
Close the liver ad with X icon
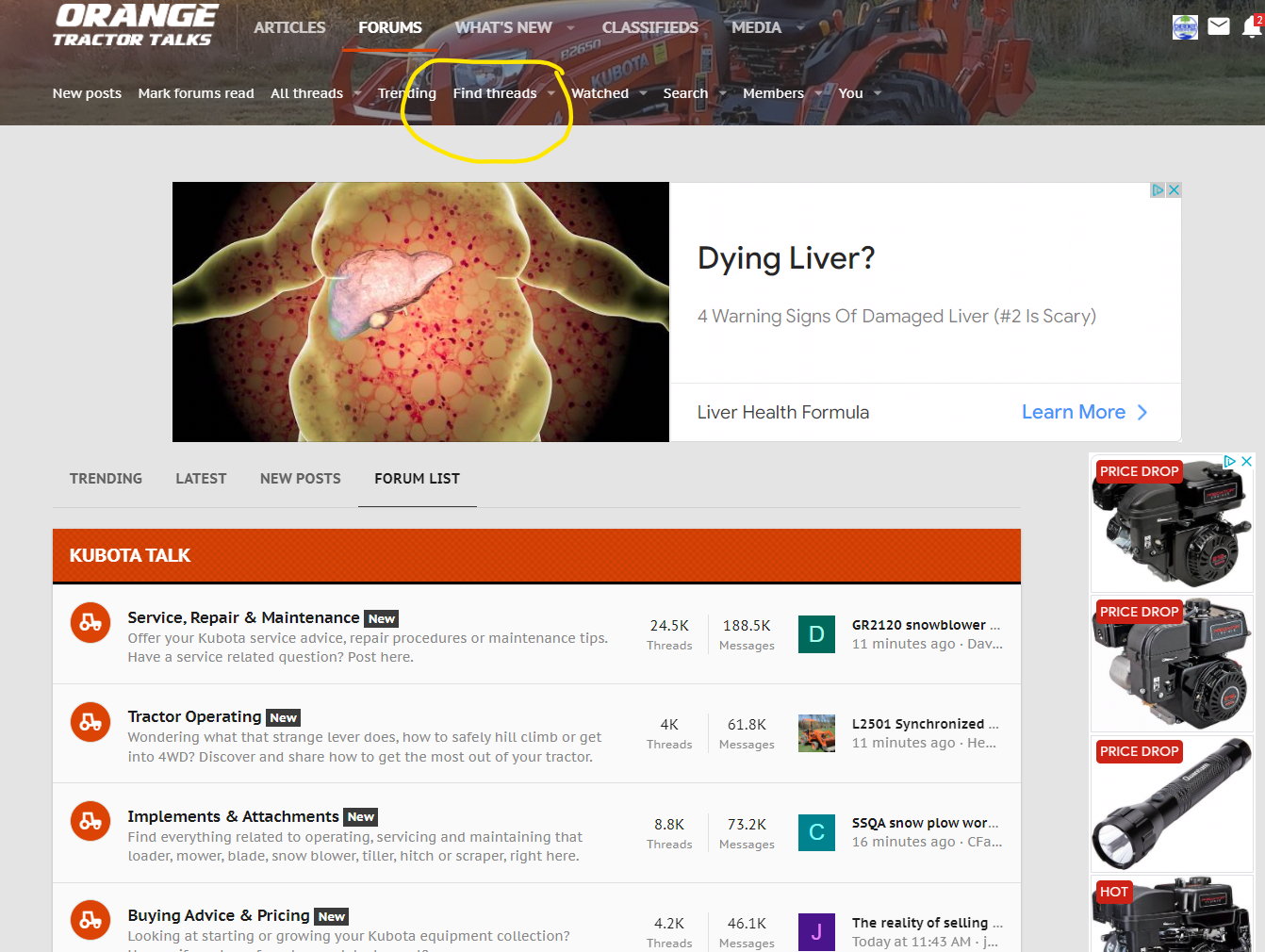pyautogui.click(x=1174, y=189)
